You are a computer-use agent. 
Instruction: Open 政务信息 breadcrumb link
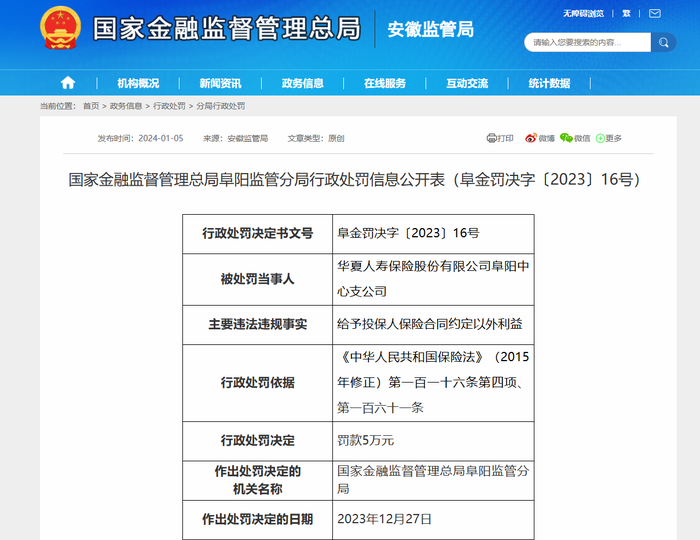[126, 106]
